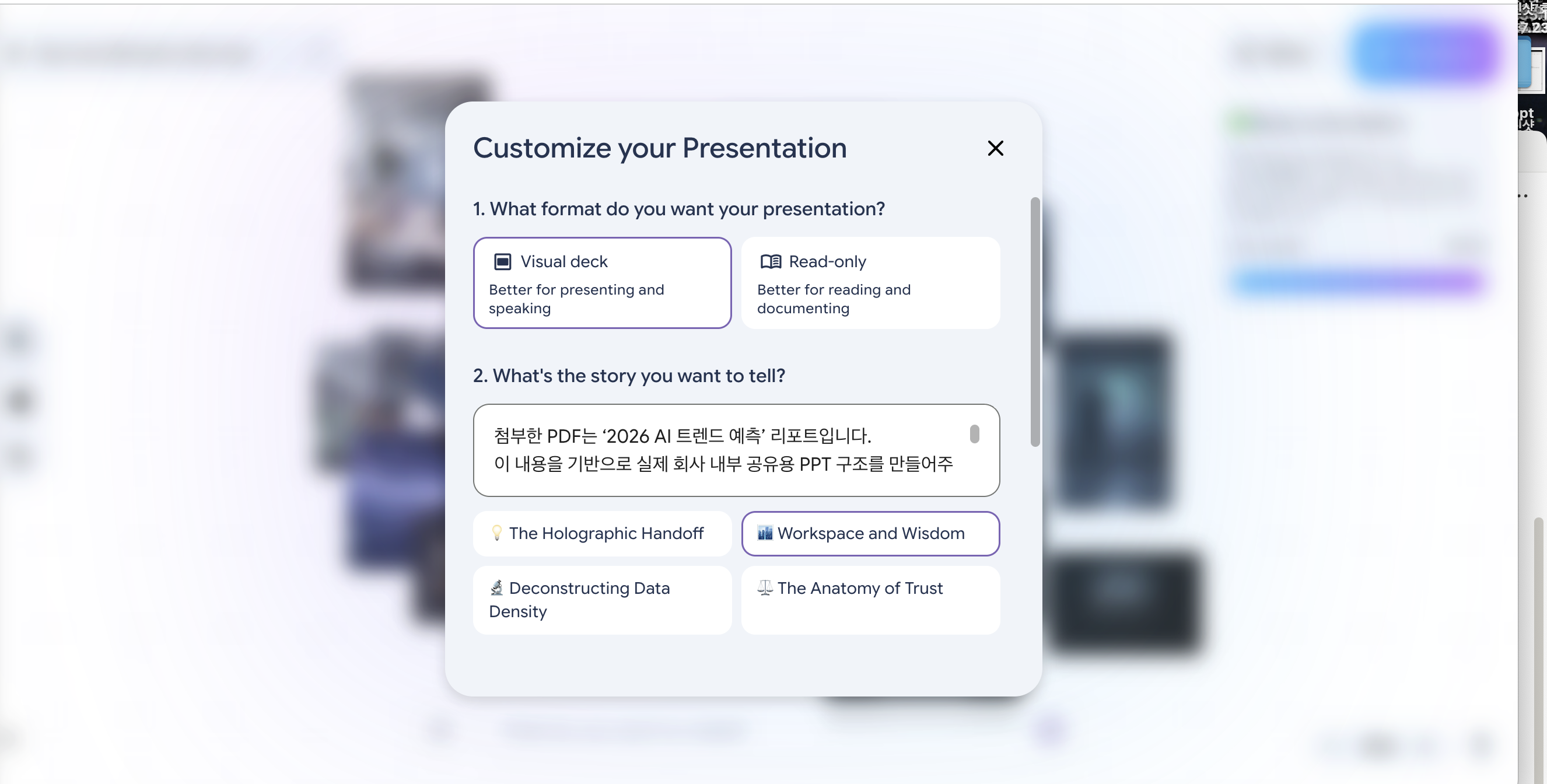The height and width of the screenshot is (784, 1547).
Task: Switch format to the Read-only option
Action: pyautogui.click(x=870, y=283)
